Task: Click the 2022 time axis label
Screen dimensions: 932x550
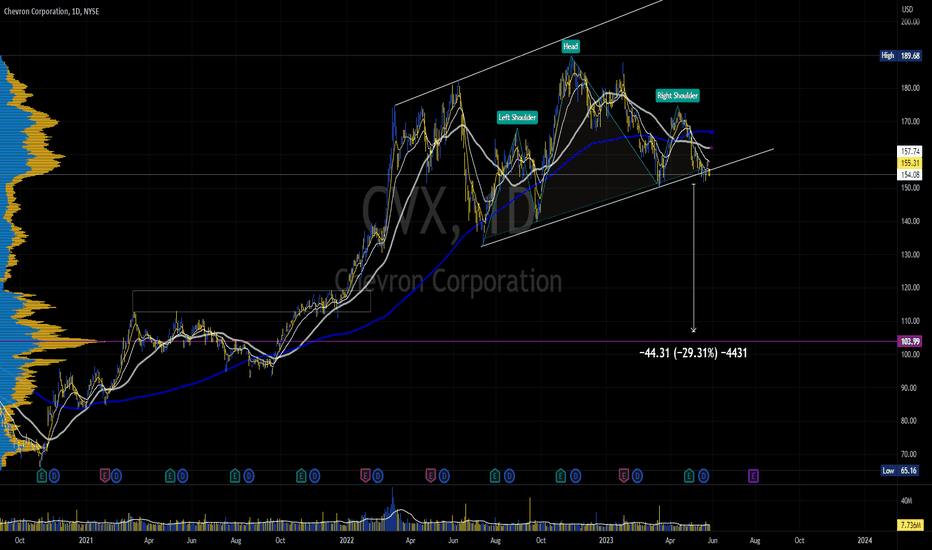Action: pyautogui.click(x=347, y=540)
